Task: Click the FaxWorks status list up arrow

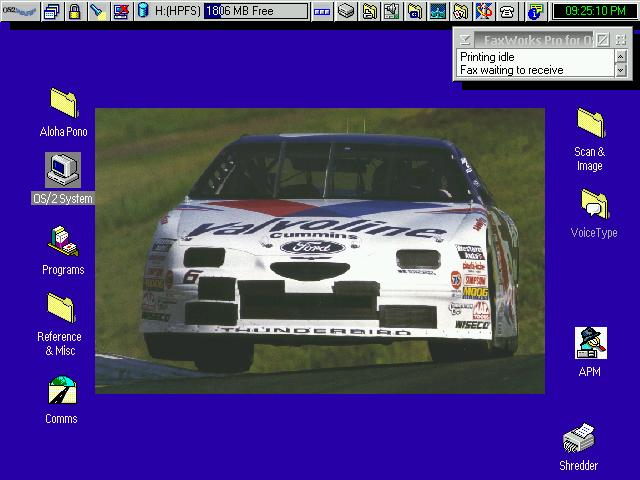Action: click(621, 56)
